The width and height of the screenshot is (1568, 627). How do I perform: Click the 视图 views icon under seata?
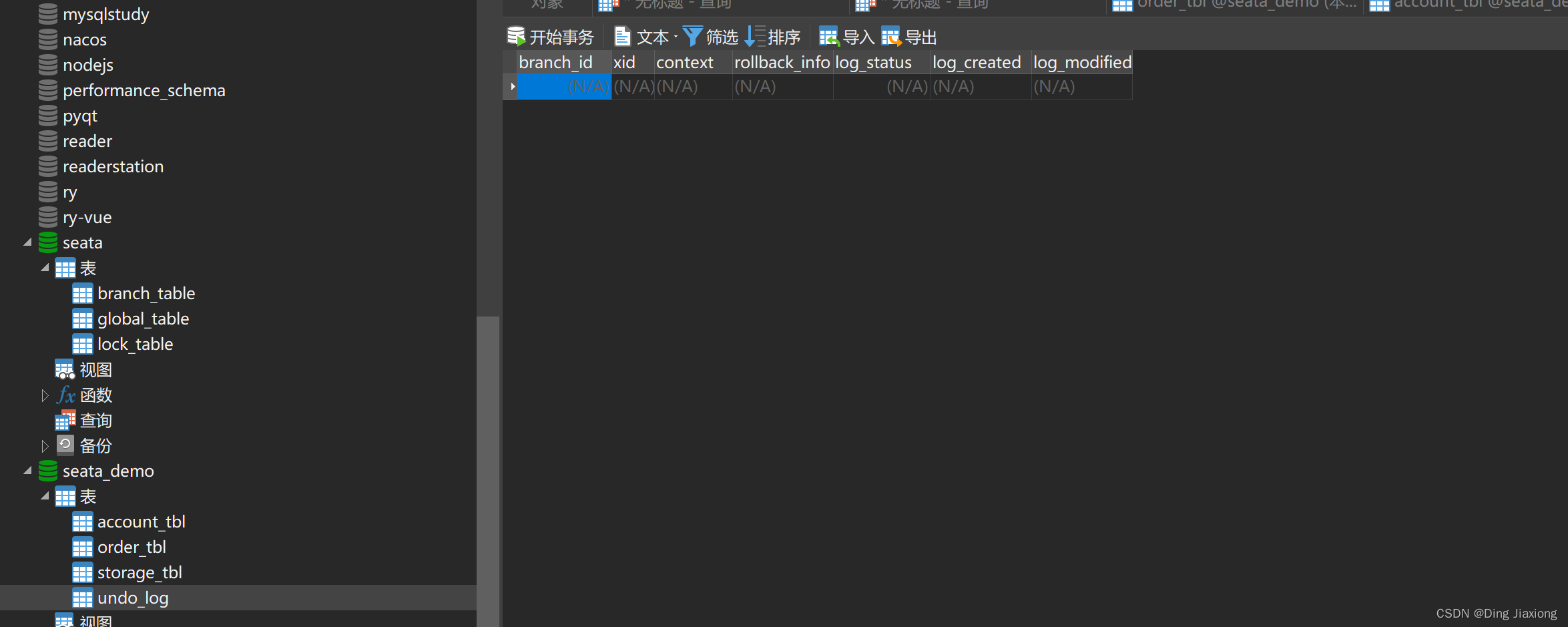[x=65, y=370]
